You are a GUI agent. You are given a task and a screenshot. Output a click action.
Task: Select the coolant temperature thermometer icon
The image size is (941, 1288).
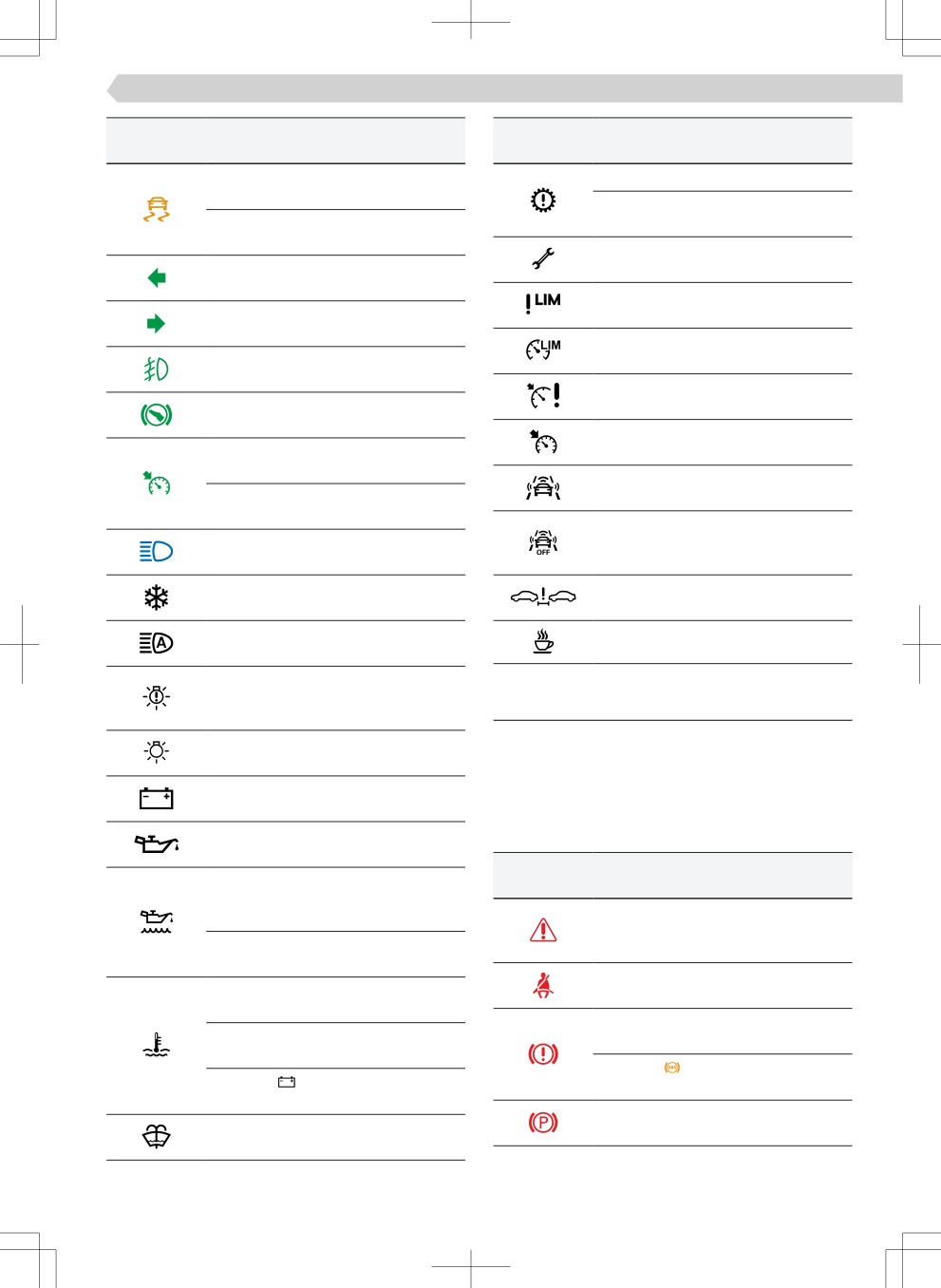click(157, 1045)
